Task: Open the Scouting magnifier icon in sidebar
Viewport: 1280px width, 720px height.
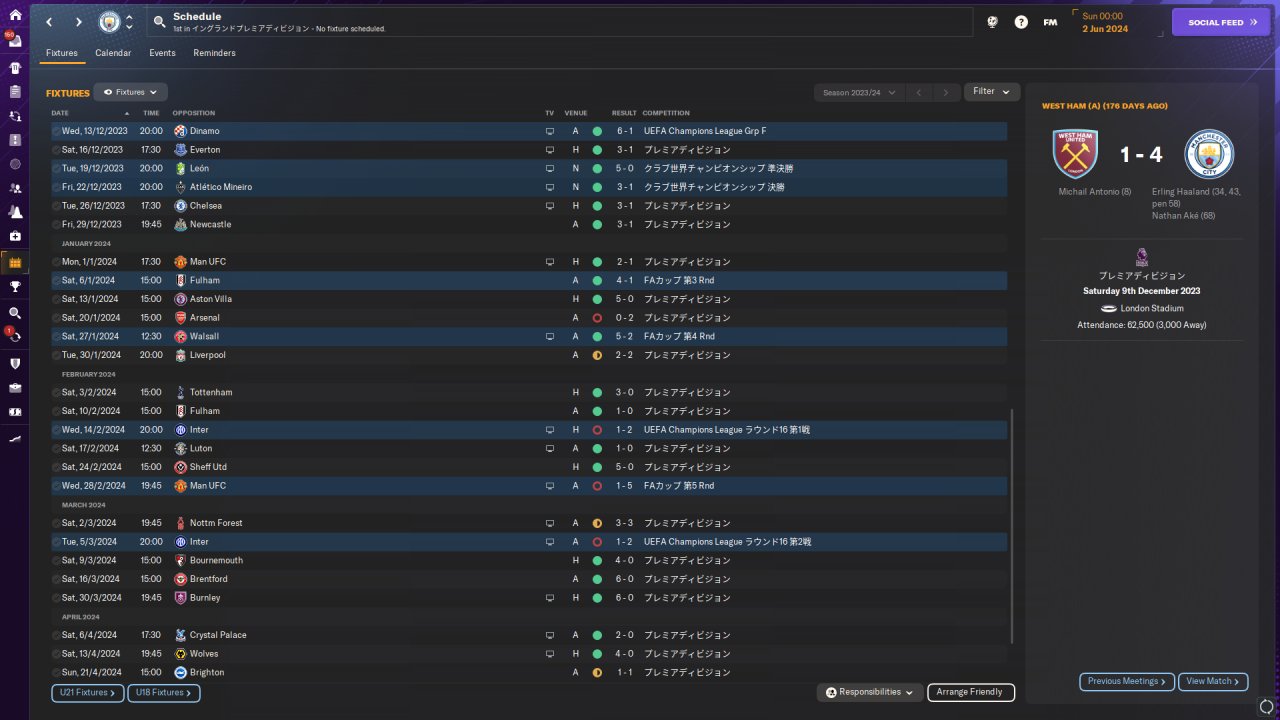Action: (x=15, y=313)
